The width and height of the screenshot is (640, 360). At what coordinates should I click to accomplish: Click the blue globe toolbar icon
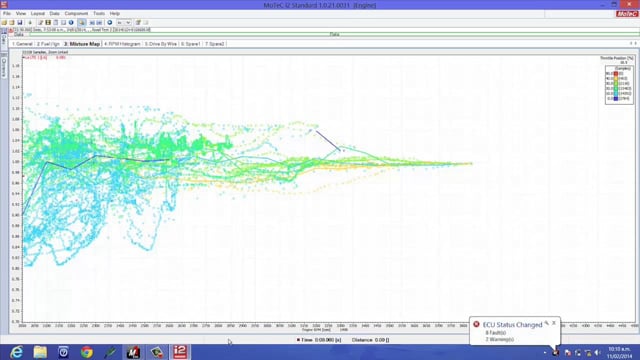coord(109,22)
